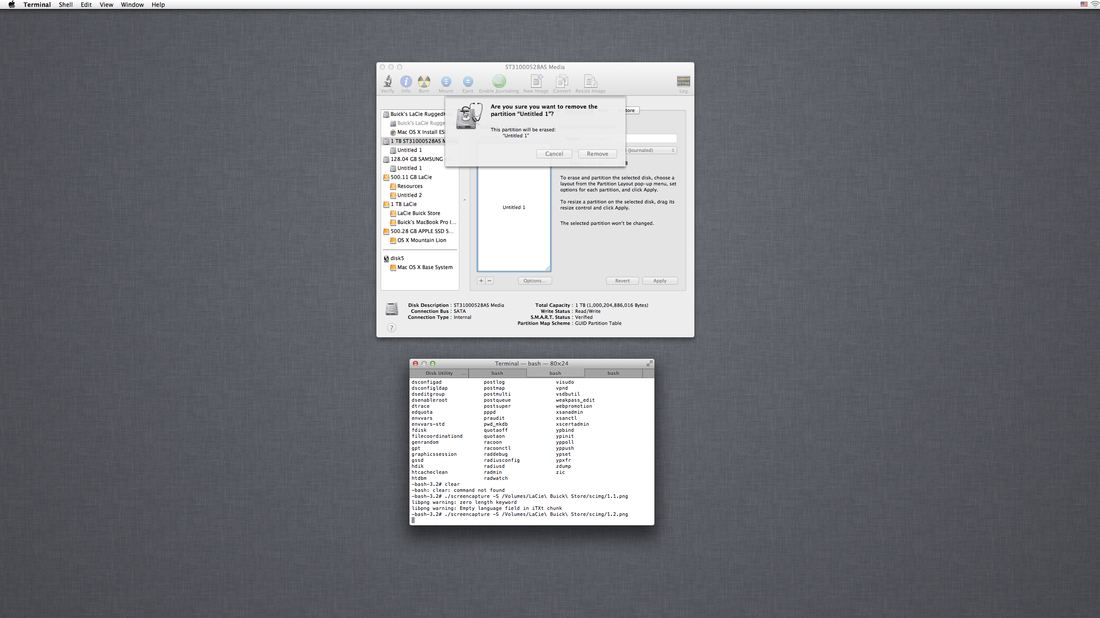Click the Enable Journaling icon
The width and height of the screenshot is (1100, 618).
pos(499,81)
